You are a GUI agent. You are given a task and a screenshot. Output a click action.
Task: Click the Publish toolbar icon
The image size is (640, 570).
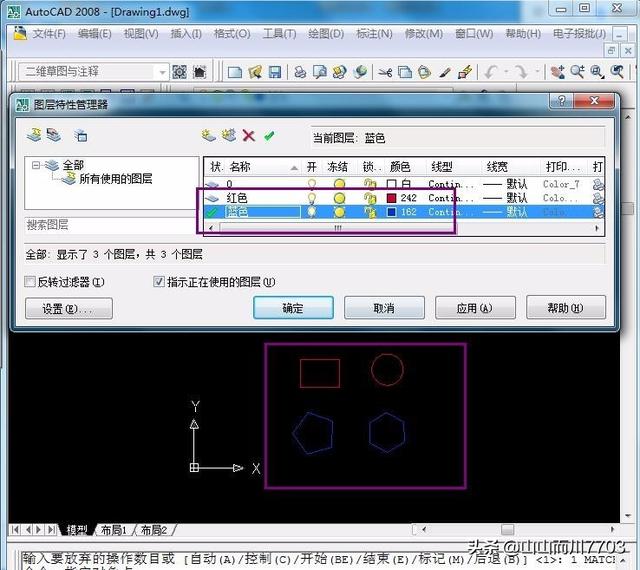[x=340, y=73]
